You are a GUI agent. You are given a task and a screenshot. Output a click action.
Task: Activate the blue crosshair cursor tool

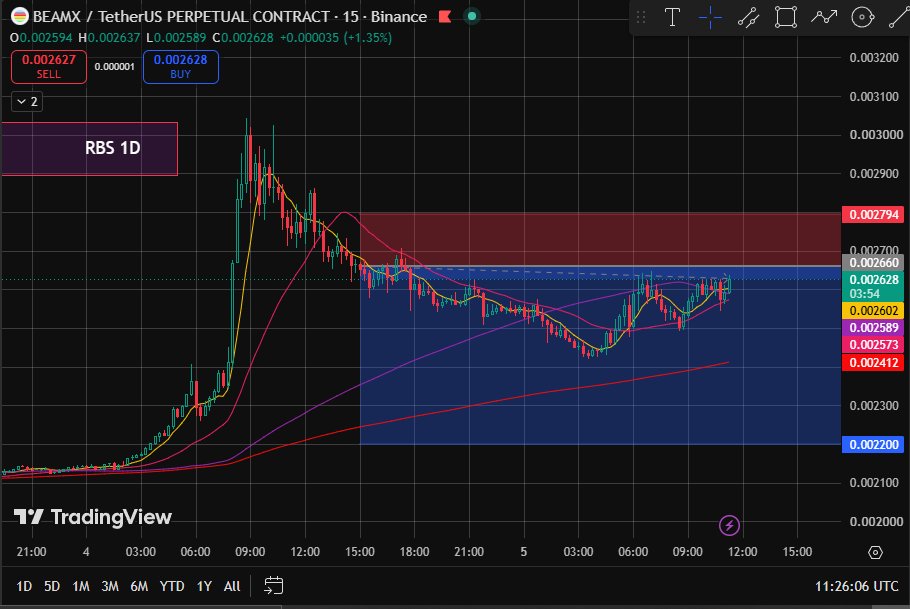tap(710, 17)
